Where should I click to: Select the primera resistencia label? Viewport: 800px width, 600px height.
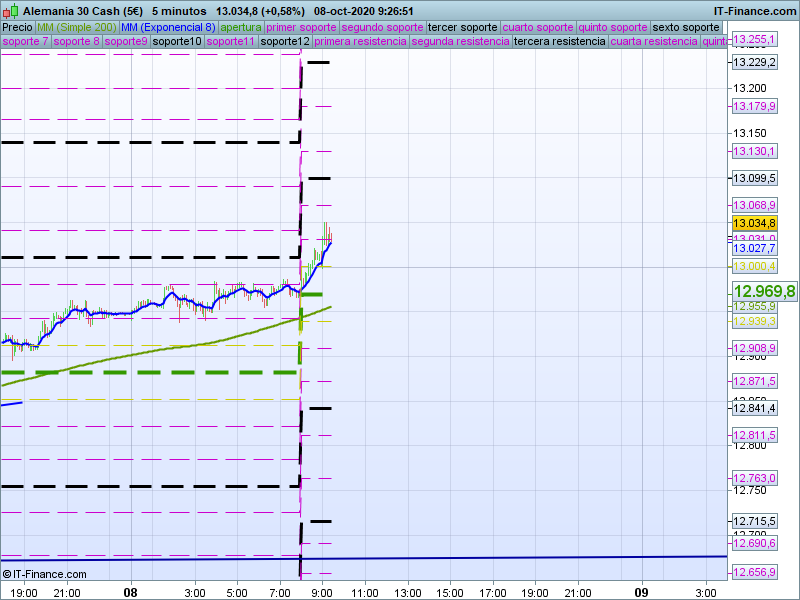(360, 42)
